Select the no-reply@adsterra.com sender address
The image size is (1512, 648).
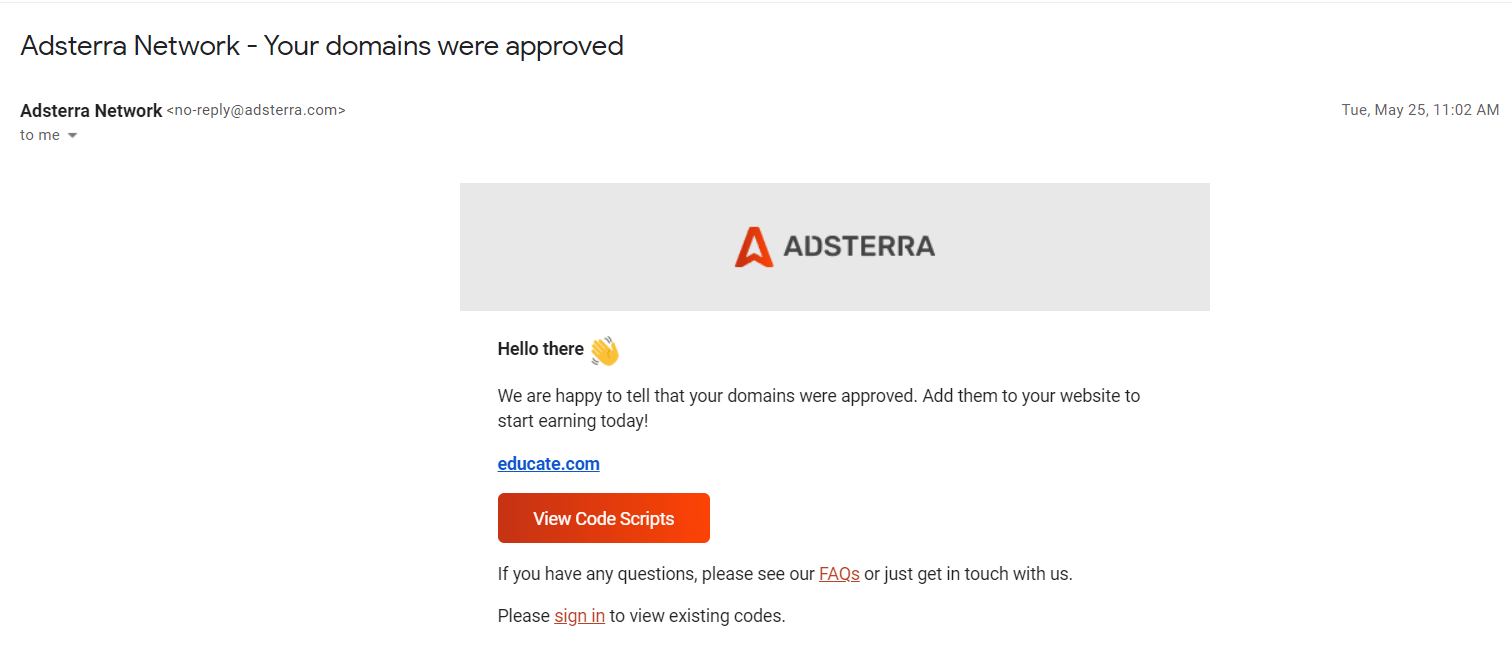256,111
